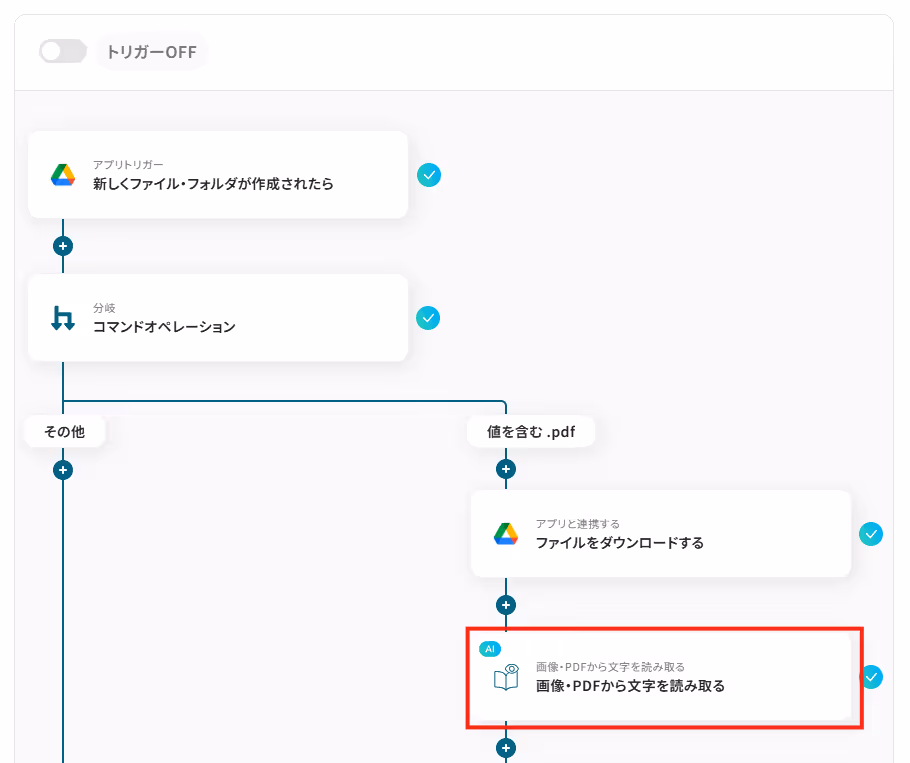Open the 新しくファイル・フォルダが作成されたら trigger card
The width and height of the screenshot is (910, 763).
[x=218, y=175]
